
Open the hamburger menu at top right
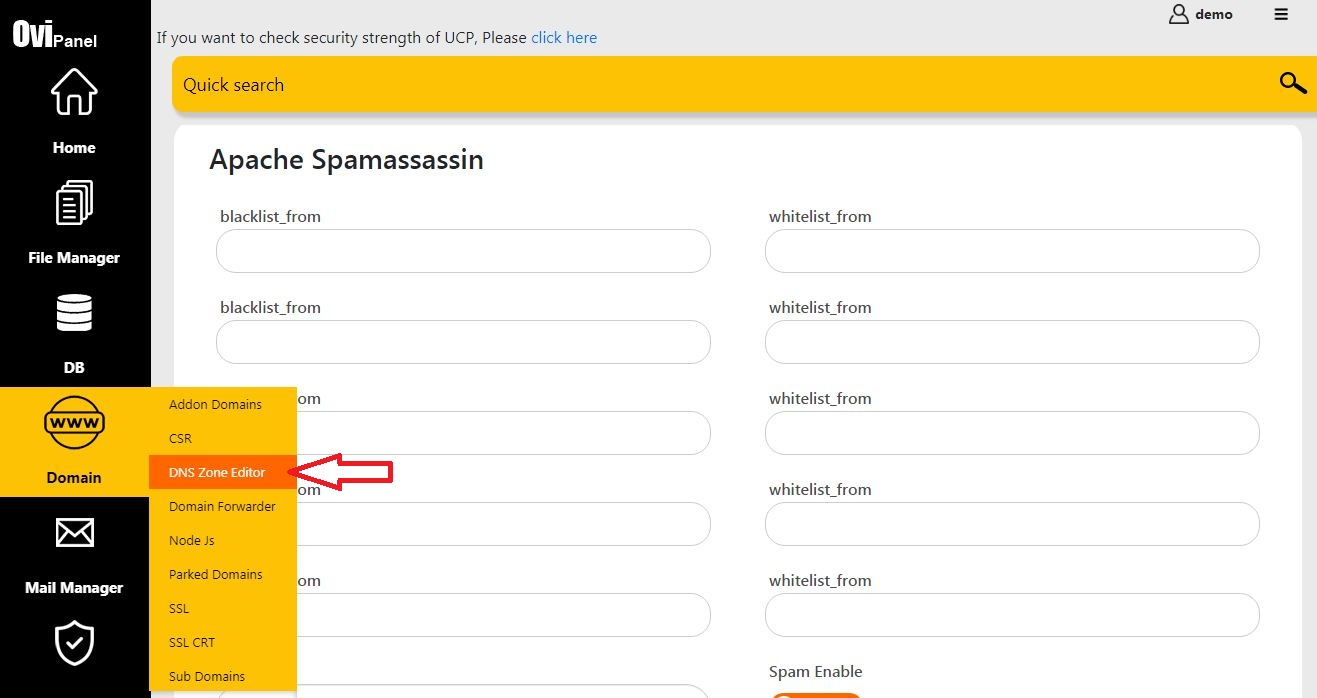1281,15
